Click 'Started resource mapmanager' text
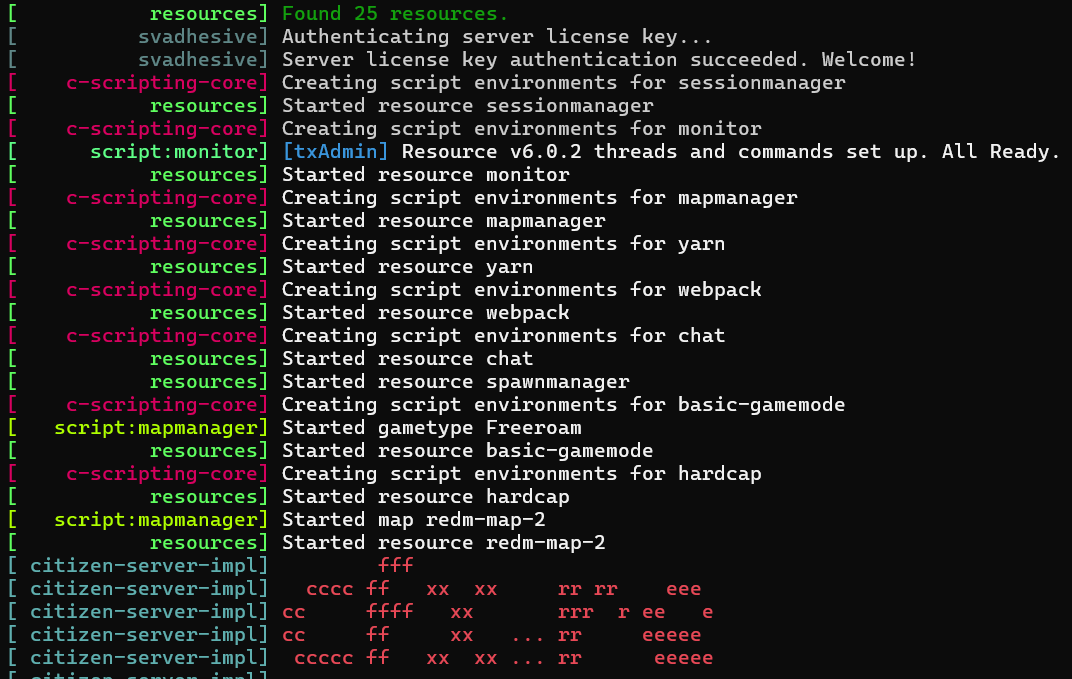The height and width of the screenshot is (679, 1072). click(444, 221)
